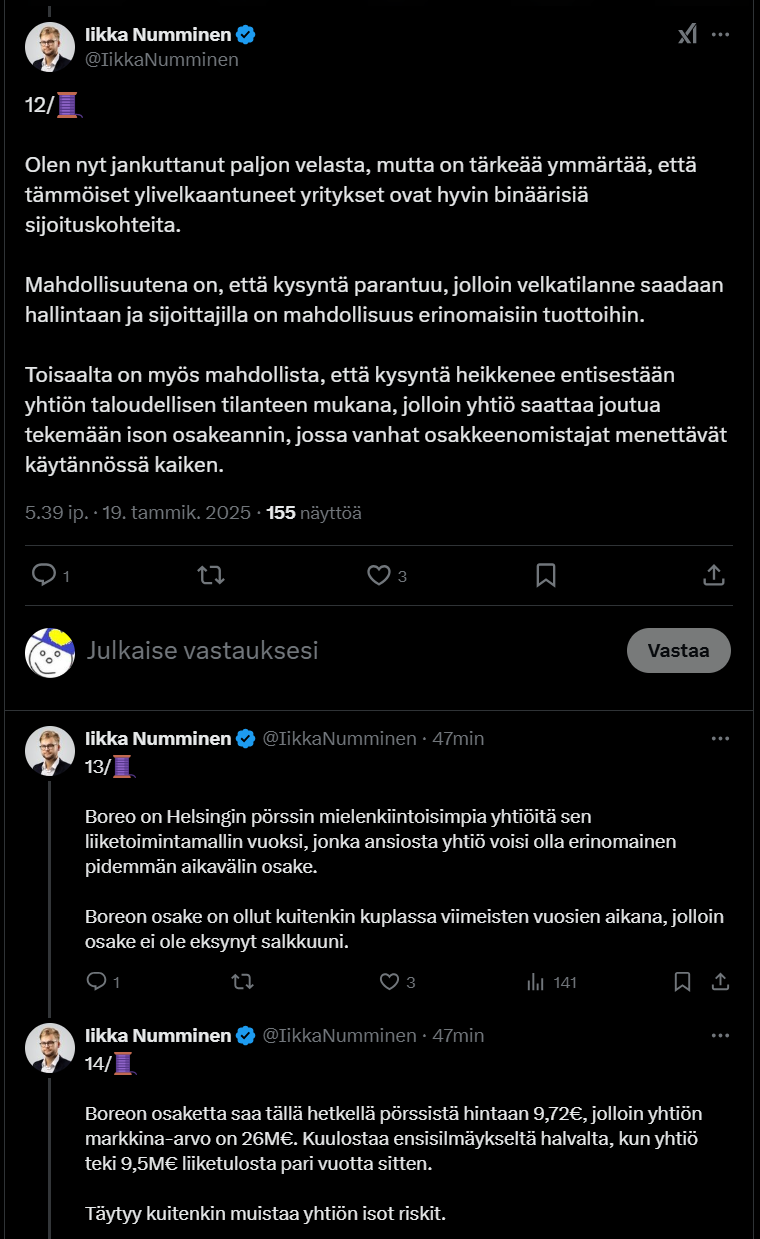This screenshot has height=1239, width=760.
Task: Share tweet 13 about Boreo
Action: point(717,982)
